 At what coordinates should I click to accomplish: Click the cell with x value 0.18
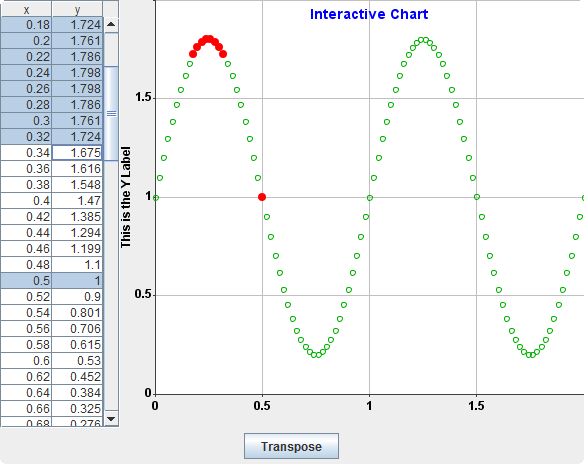(26, 25)
